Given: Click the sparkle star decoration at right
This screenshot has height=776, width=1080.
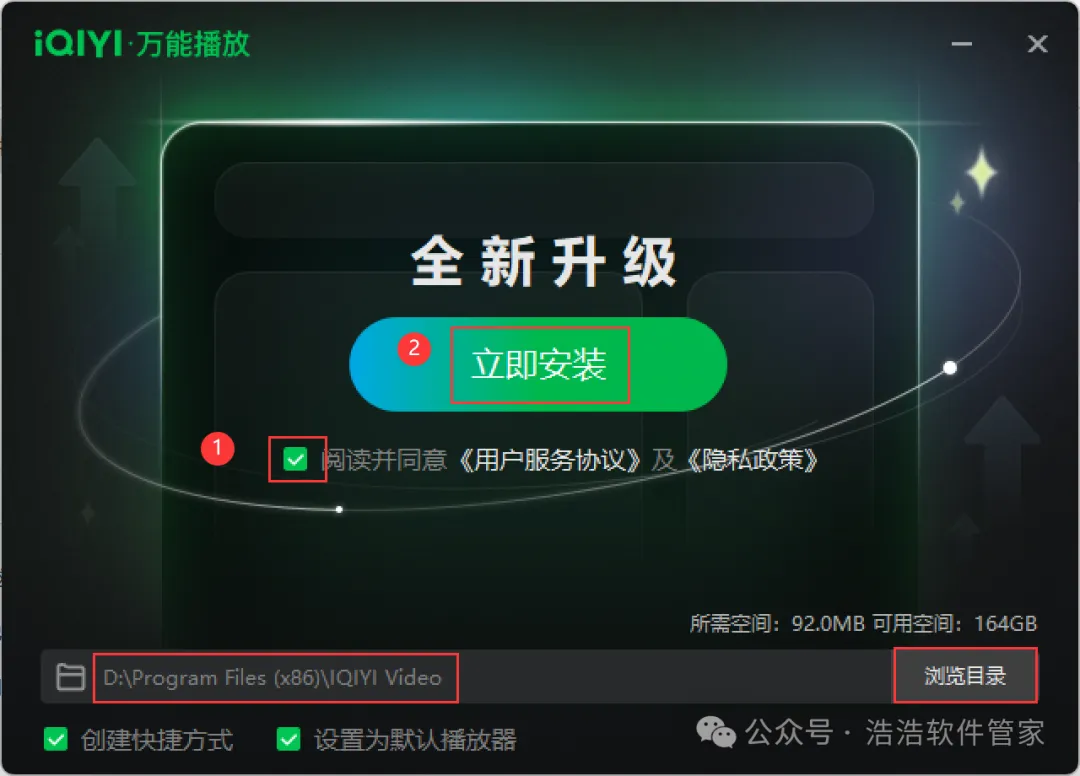Looking at the screenshot, I should 982,171.
